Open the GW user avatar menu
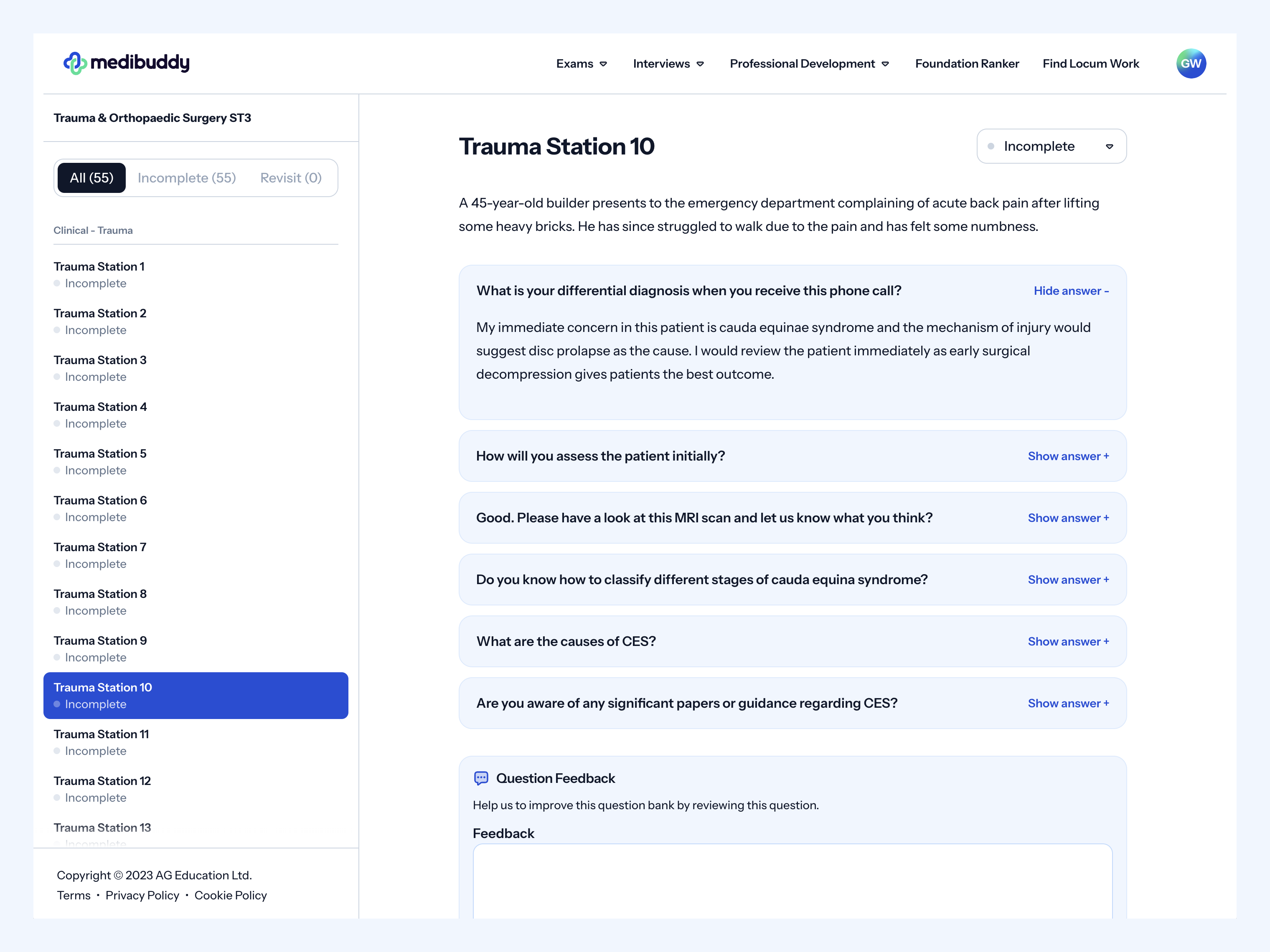The image size is (1270, 952). [1191, 63]
